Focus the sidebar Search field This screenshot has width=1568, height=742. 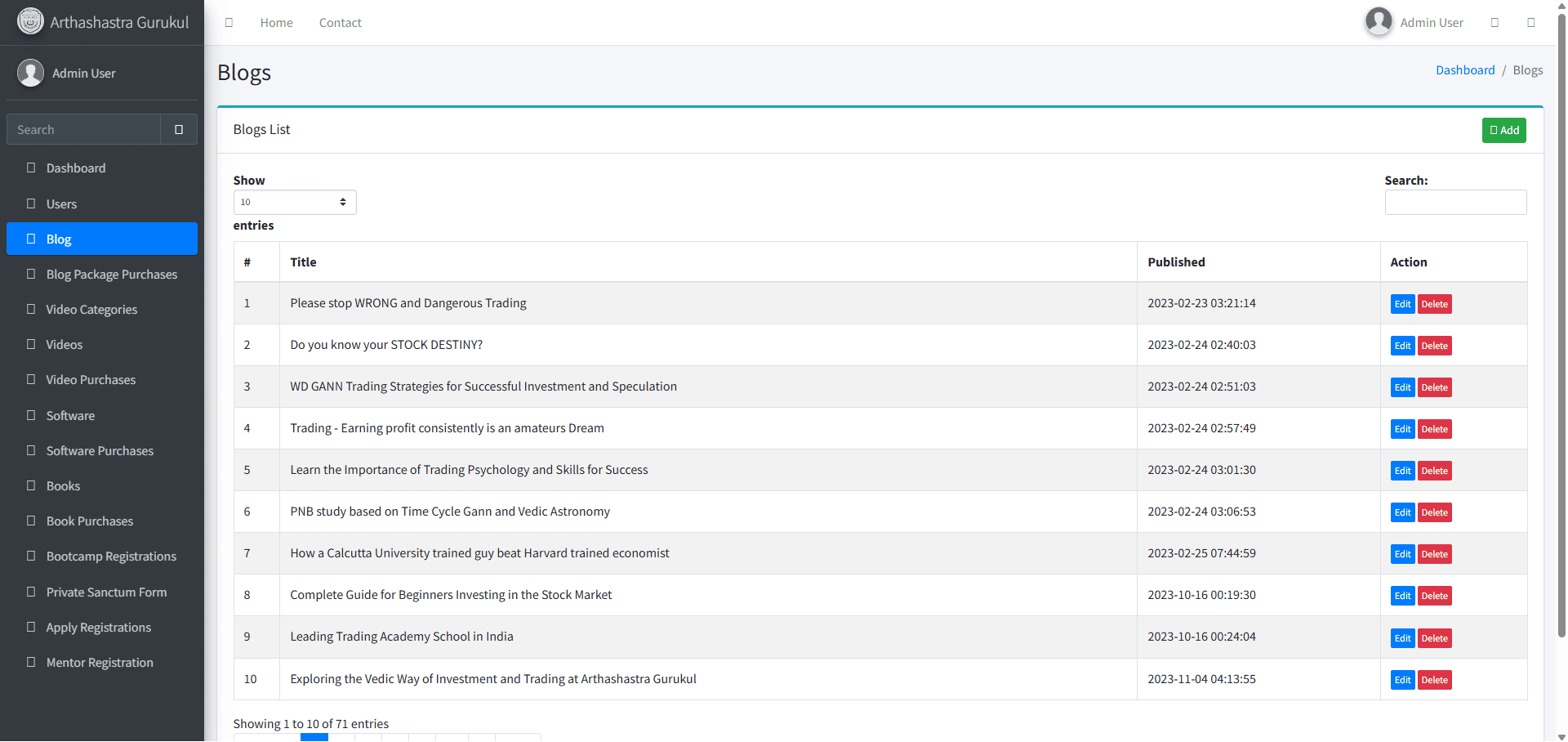coord(83,129)
